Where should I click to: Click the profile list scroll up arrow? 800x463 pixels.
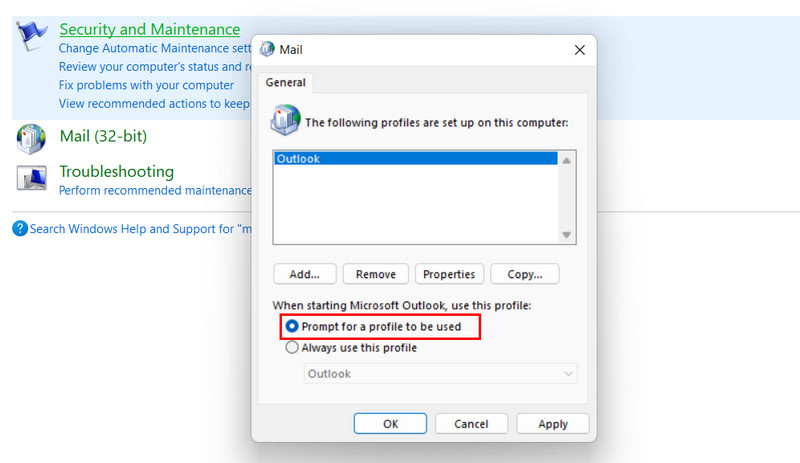566,161
